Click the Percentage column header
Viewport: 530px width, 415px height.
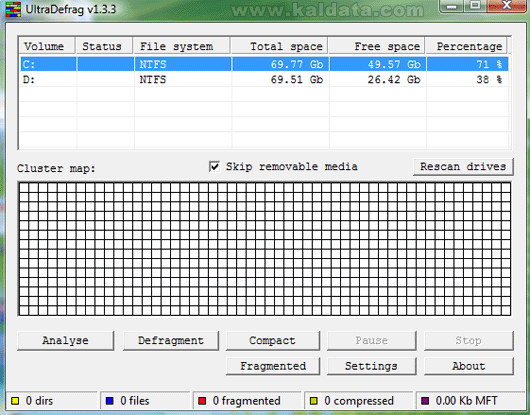click(466, 46)
